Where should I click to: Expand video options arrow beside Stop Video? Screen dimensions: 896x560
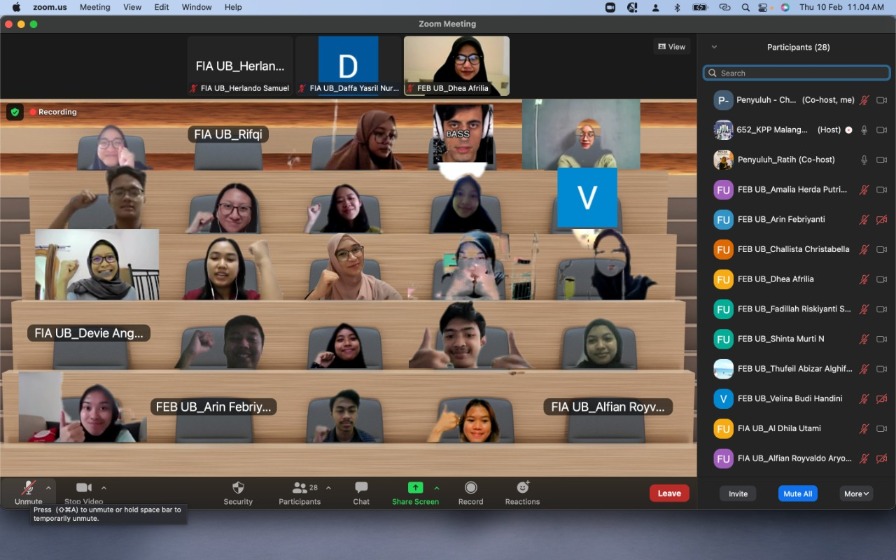pos(104,488)
